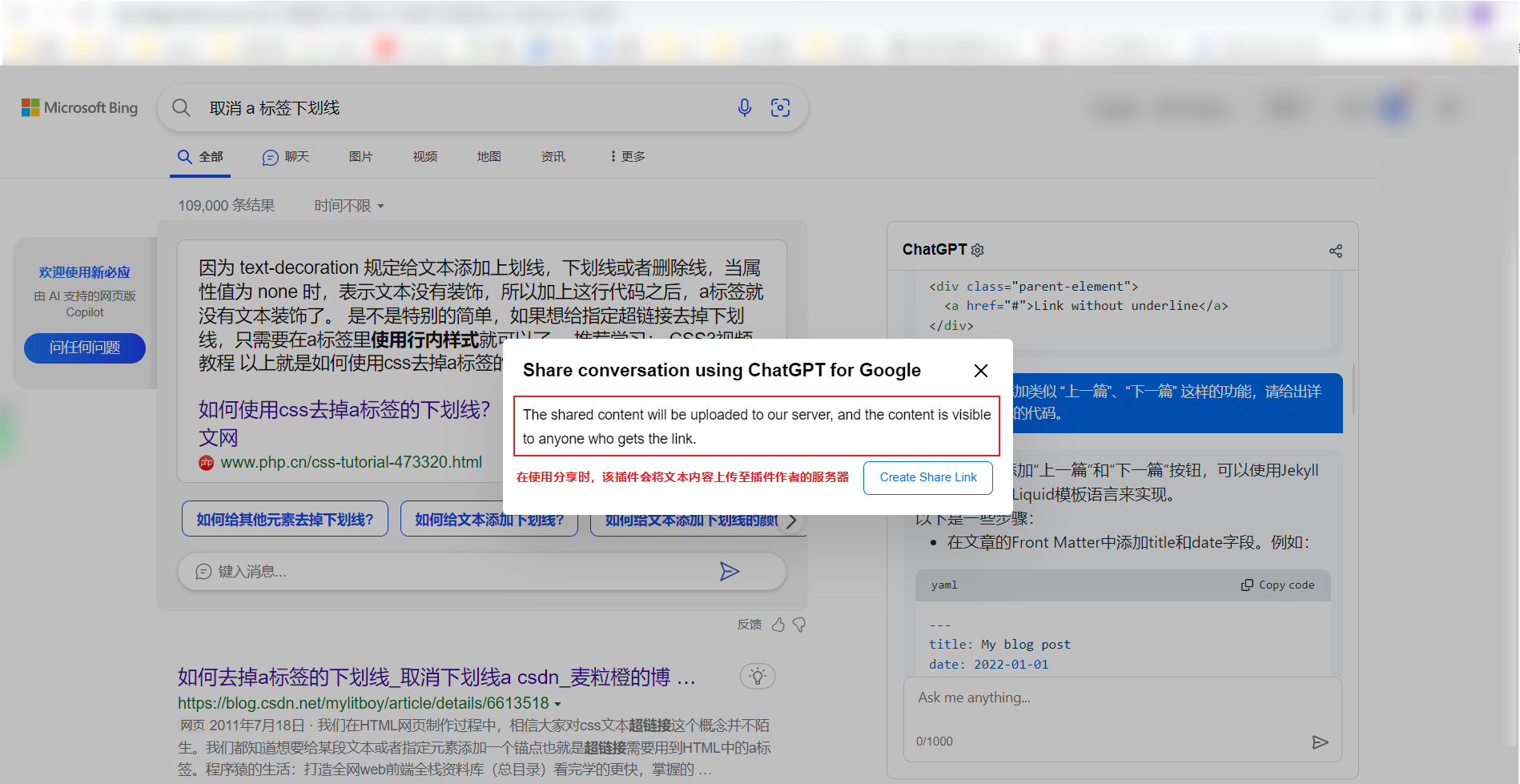Click the search query text field

click(464, 107)
